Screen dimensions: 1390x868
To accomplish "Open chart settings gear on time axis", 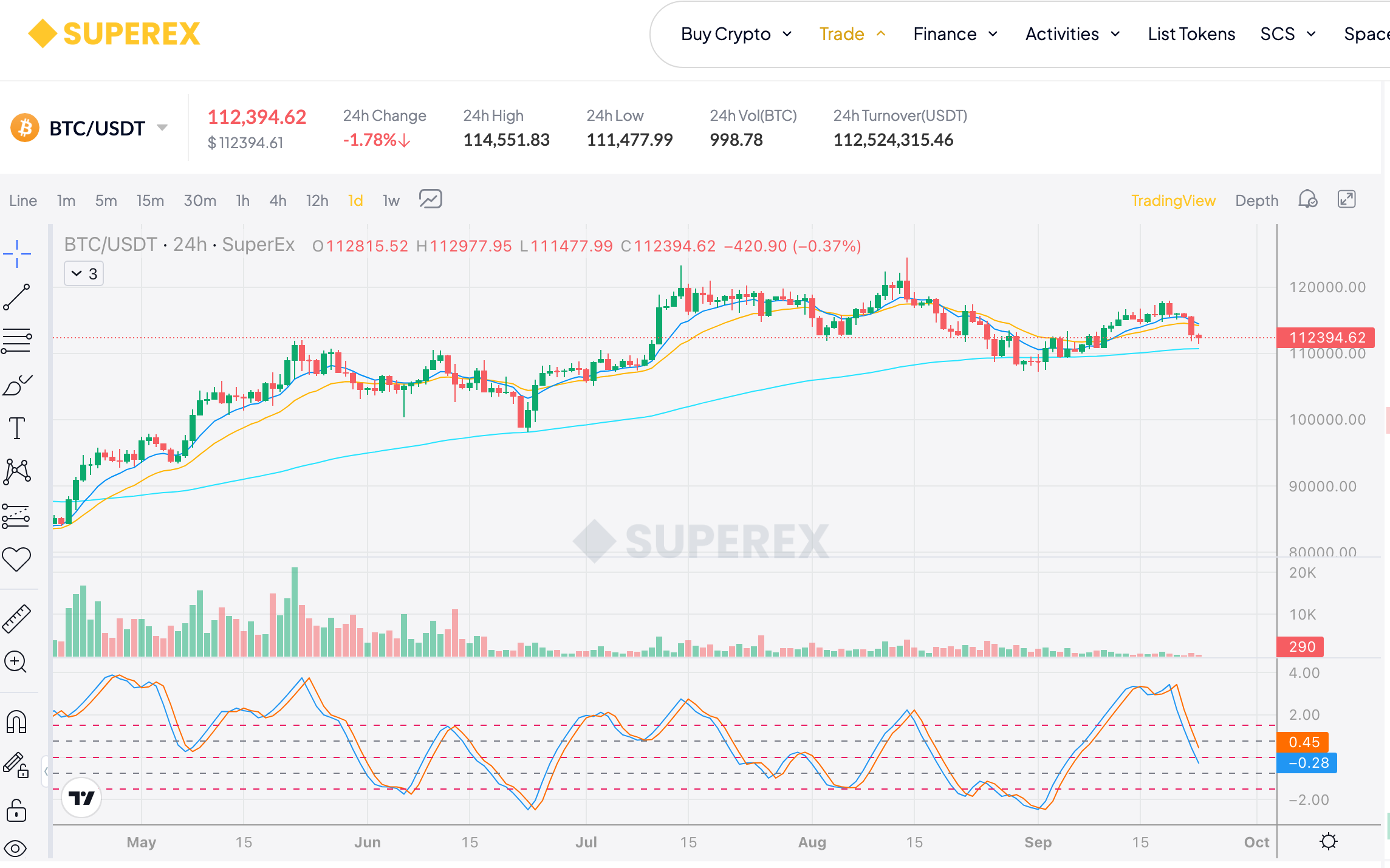I will [1328, 842].
